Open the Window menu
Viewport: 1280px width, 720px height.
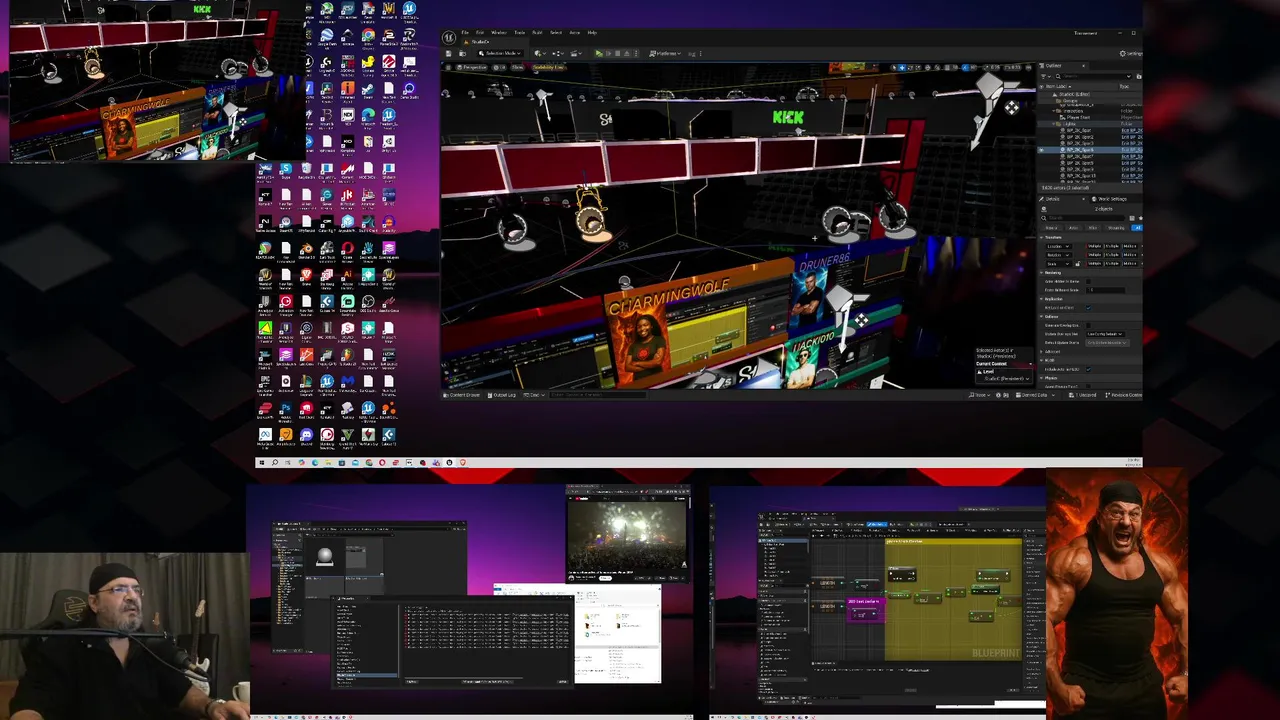coord(499,32)
